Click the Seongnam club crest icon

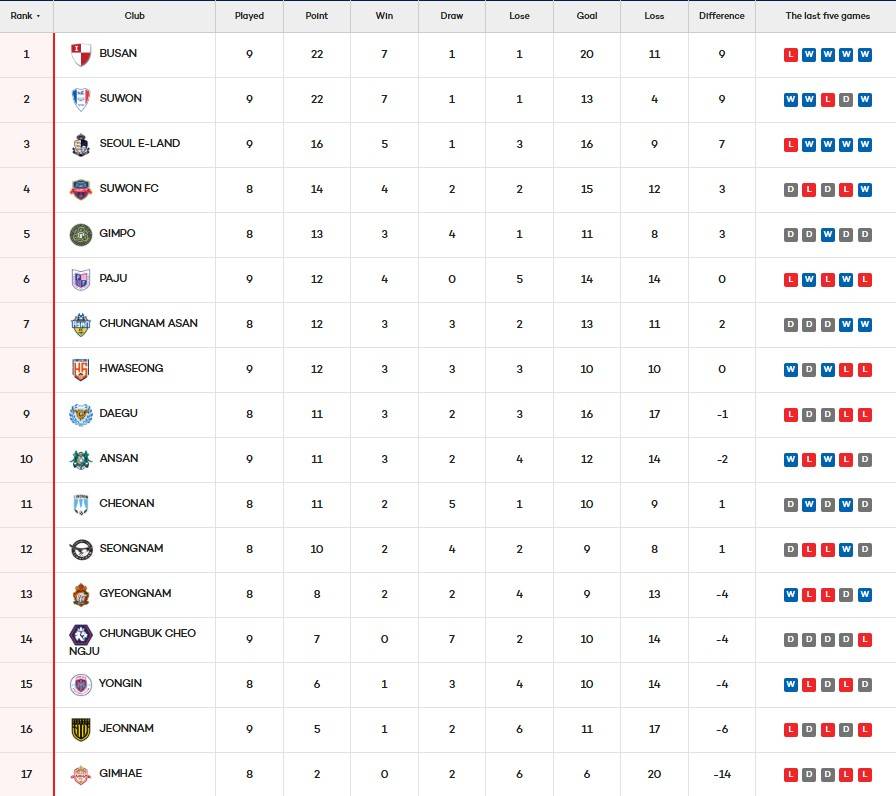pos(81,550)
